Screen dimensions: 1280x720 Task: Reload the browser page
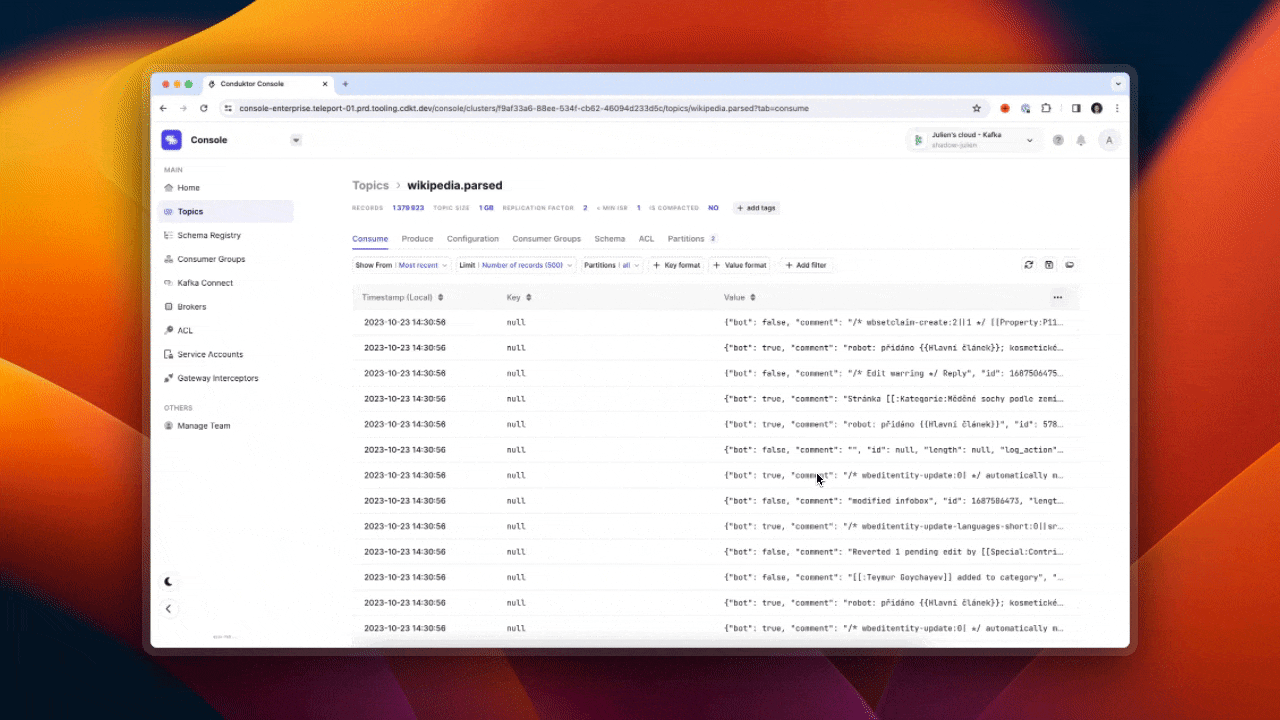click(204, 108)
